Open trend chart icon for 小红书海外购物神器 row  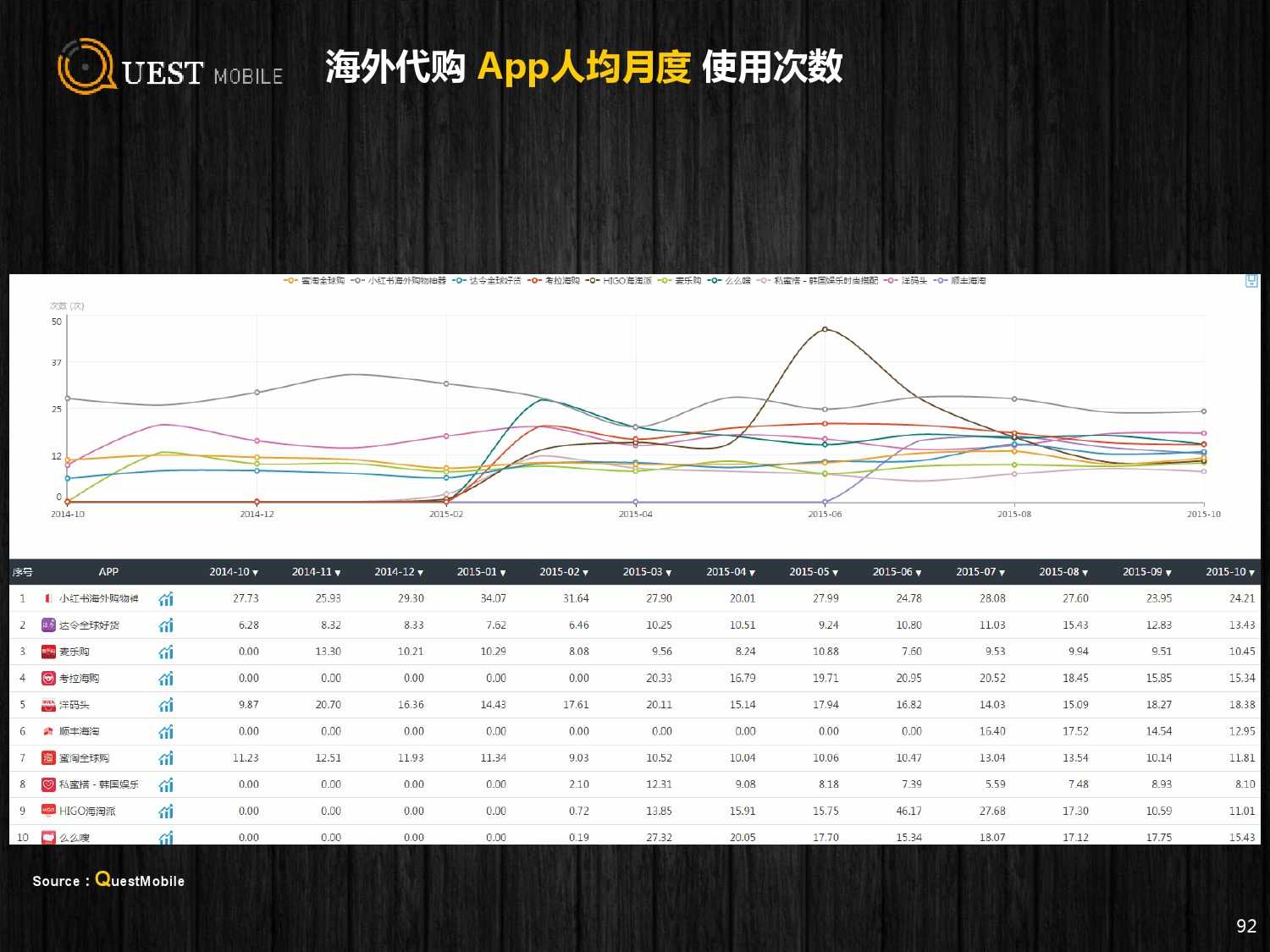(x=166, y=599)
